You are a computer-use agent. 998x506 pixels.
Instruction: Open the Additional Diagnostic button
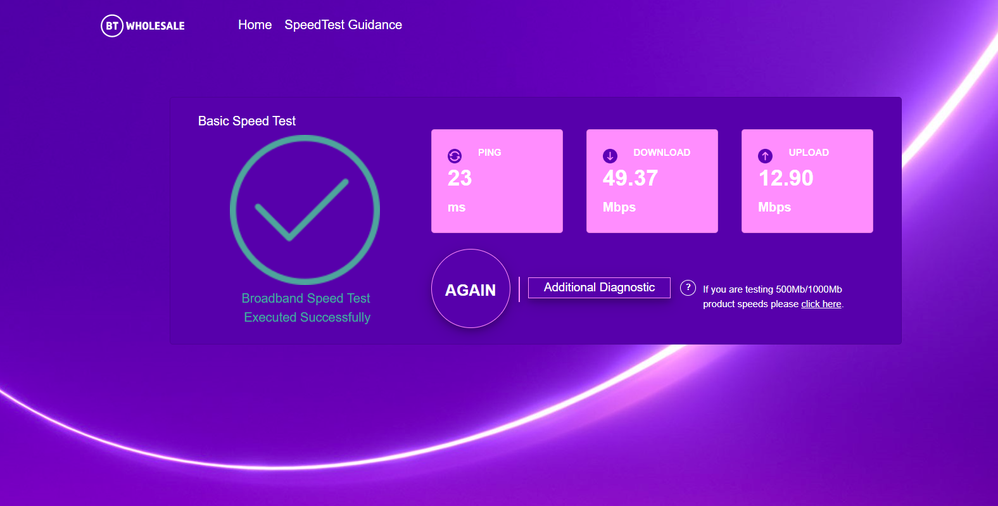(599, 288)
